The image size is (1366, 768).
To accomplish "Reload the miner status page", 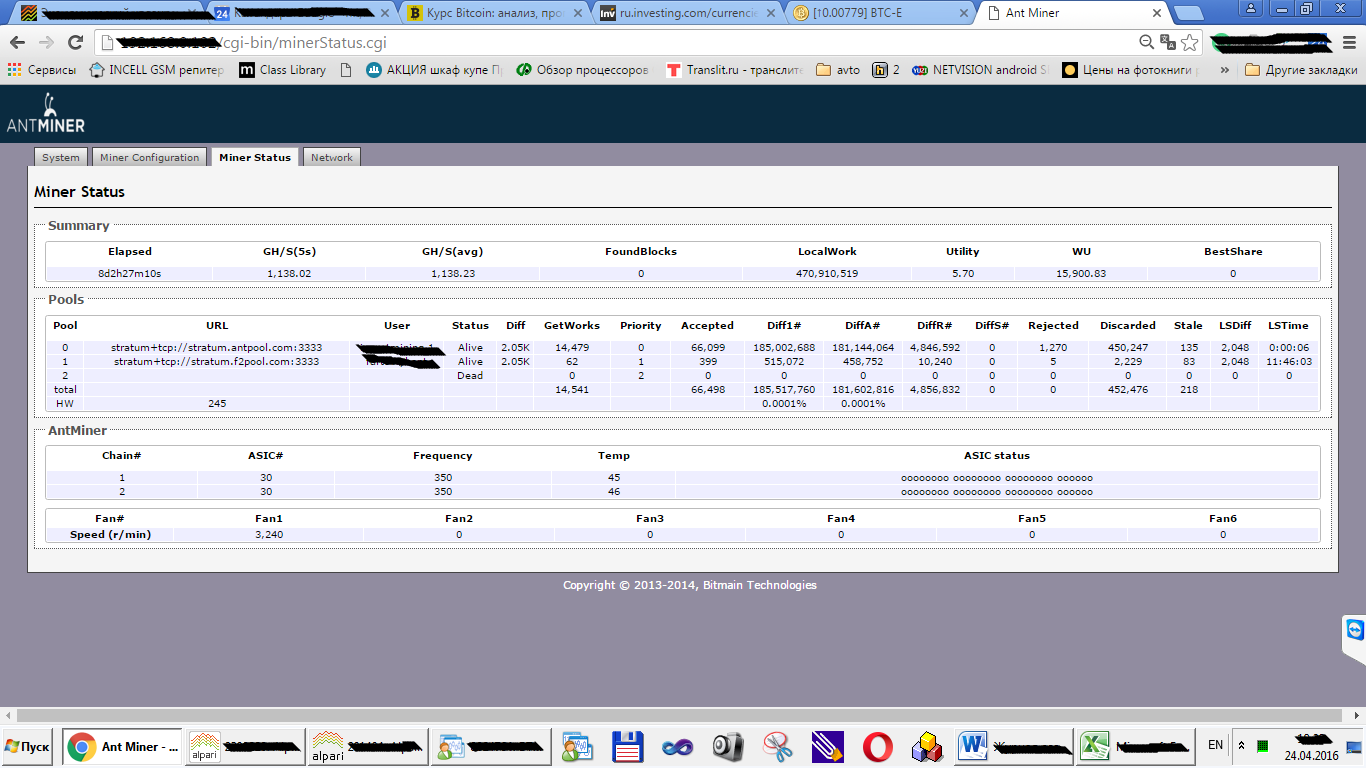I will [75, 43].
